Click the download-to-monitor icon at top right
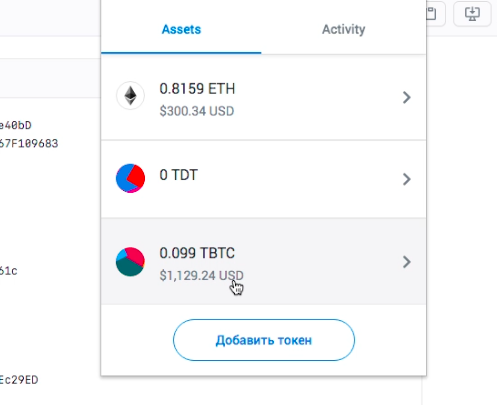This screenshot has width=497, height=405. (472, 14)
